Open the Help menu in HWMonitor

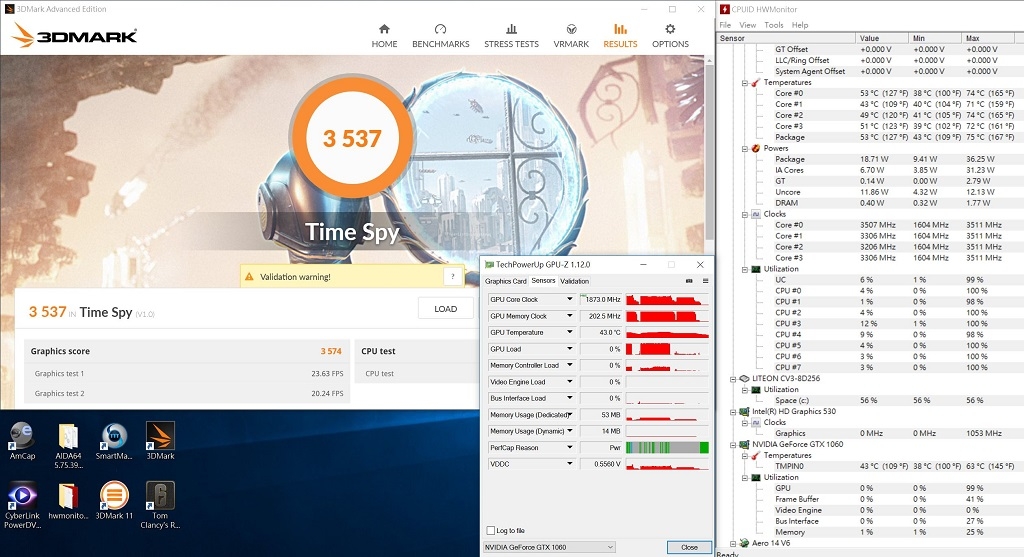click(800, 25)
